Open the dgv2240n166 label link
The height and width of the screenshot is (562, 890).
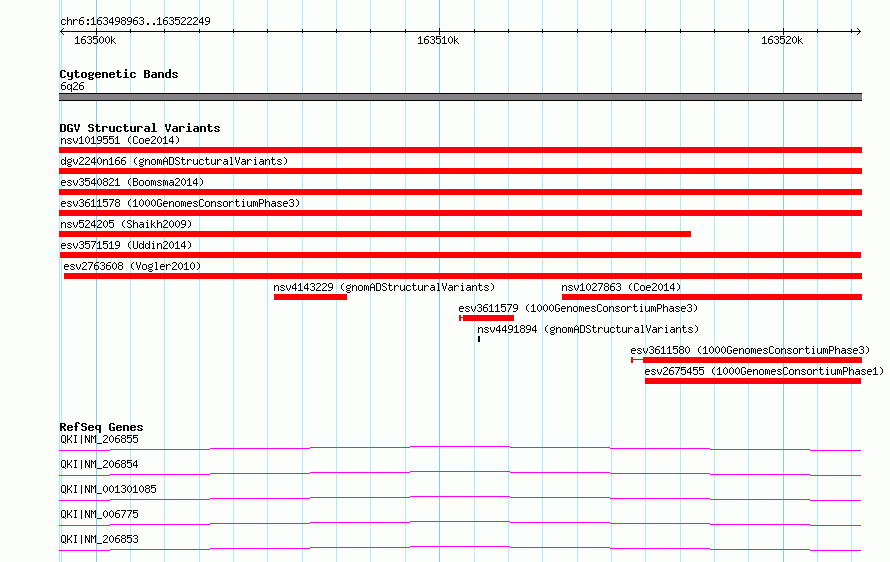click(174, 161)
